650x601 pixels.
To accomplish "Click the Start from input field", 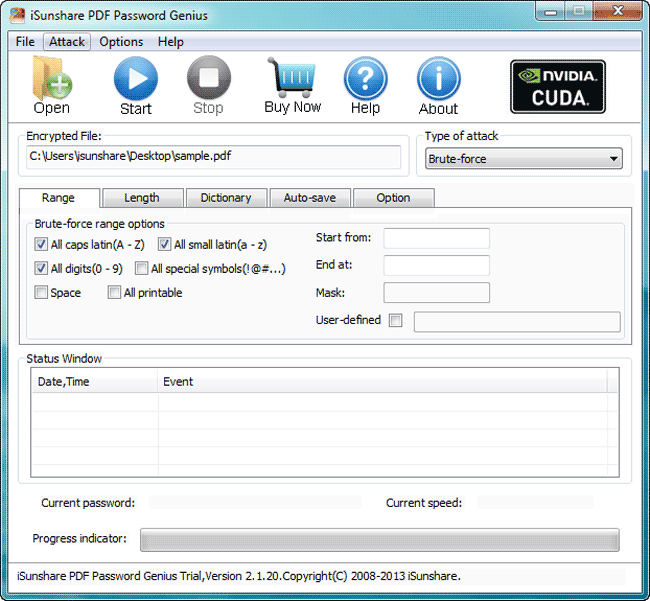I will tap(437, 238).
